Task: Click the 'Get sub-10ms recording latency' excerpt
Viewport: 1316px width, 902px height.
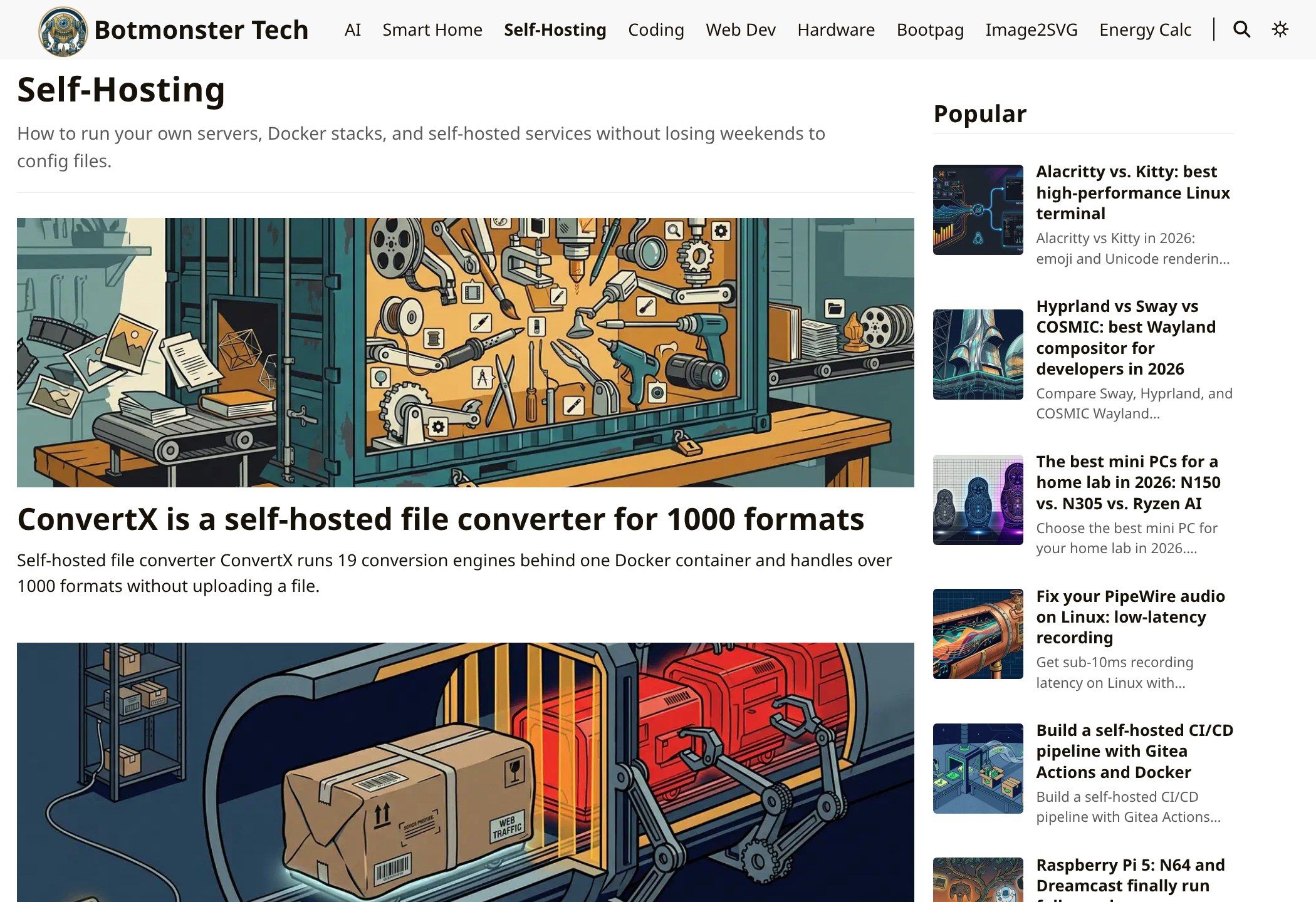Action: click(1115, 672)
